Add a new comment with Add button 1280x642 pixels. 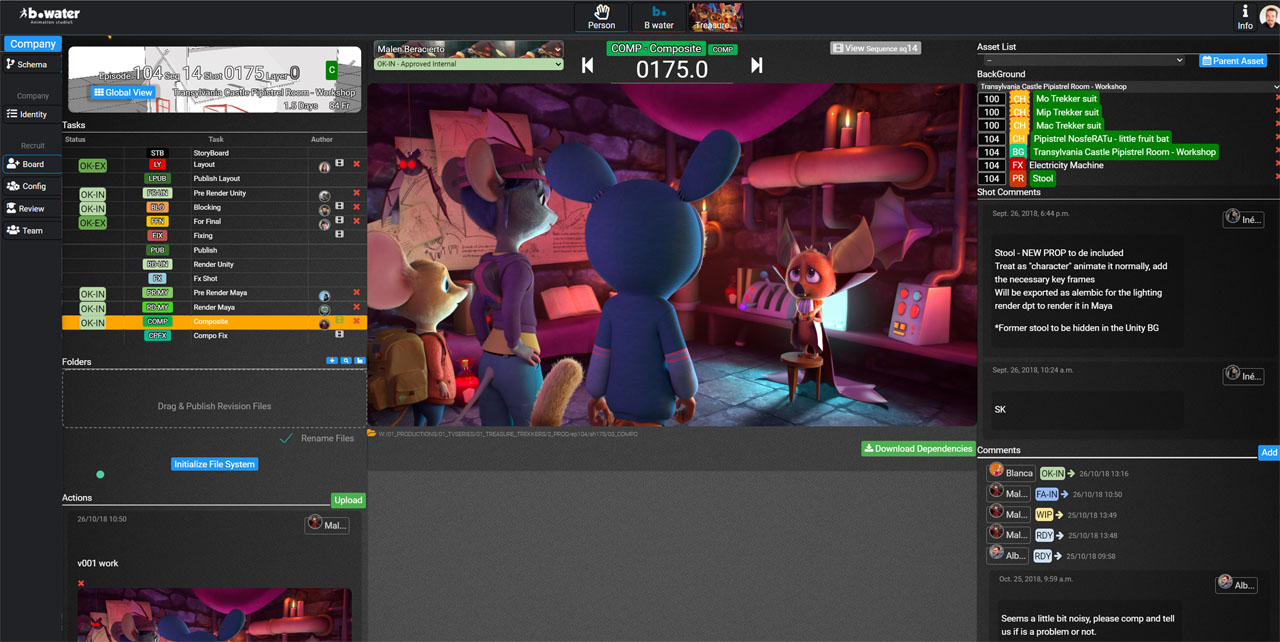point(1269,453)
